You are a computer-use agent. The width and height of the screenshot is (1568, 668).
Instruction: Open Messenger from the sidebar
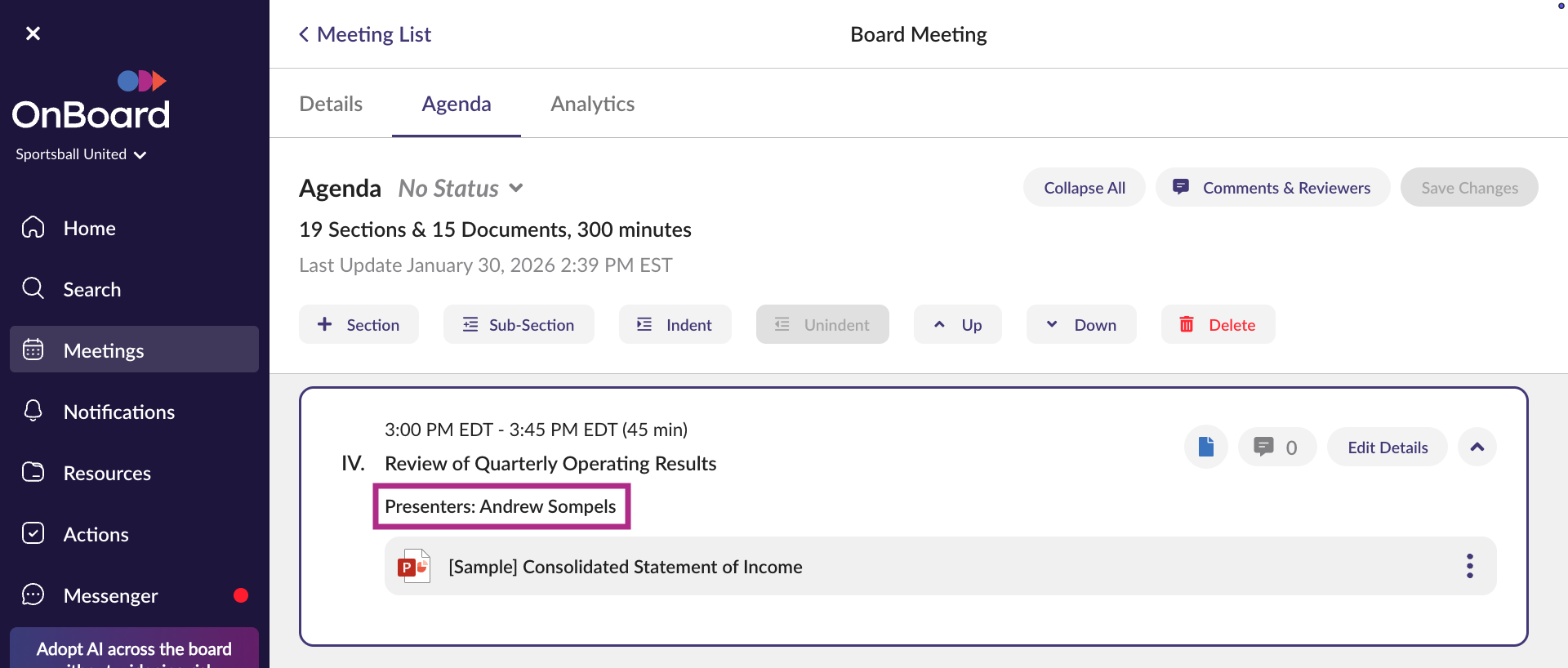pyautogui.click(x=110, y=595)
